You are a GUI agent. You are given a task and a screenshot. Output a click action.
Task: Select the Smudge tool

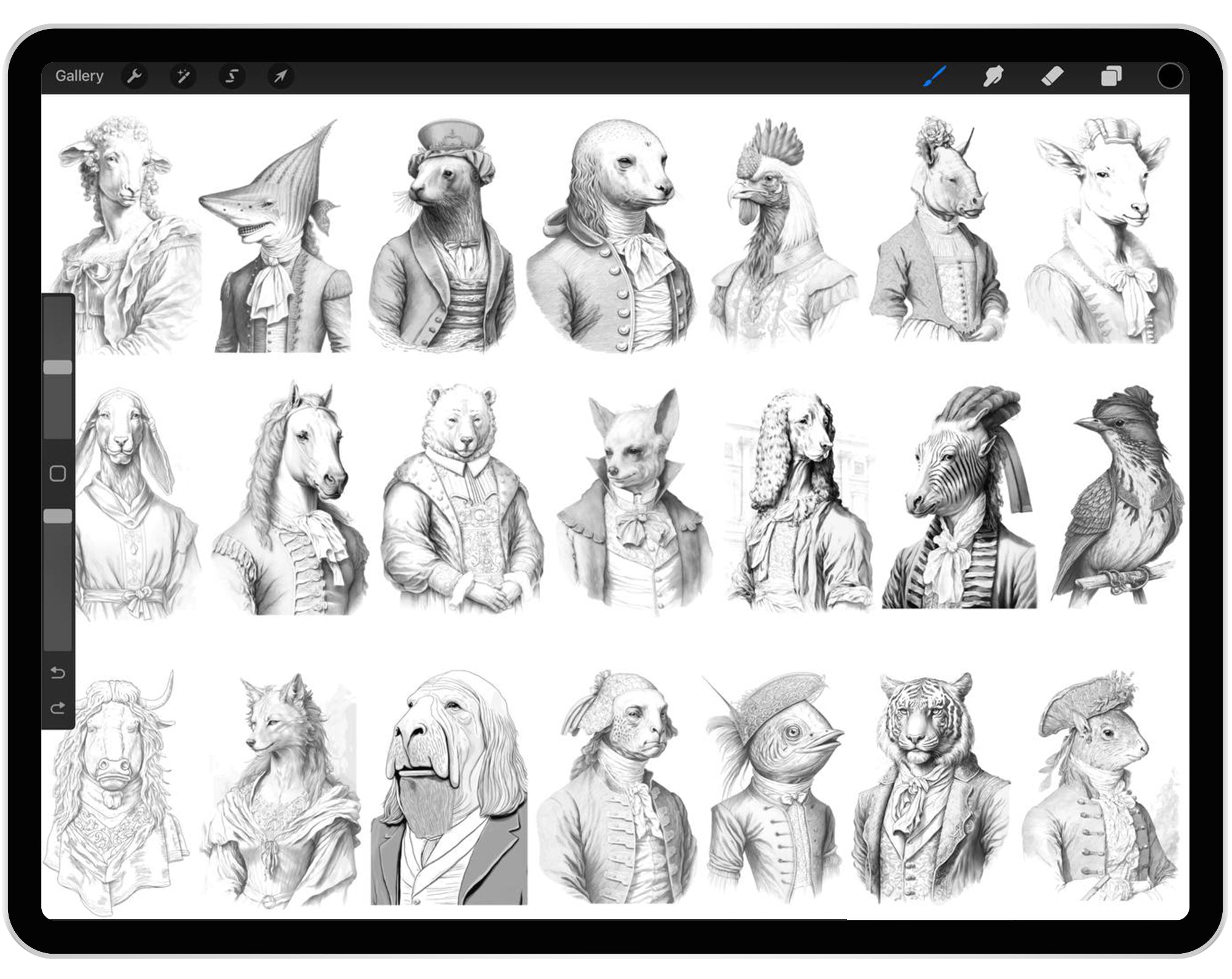pyautogui.click(x=993, y=76)
